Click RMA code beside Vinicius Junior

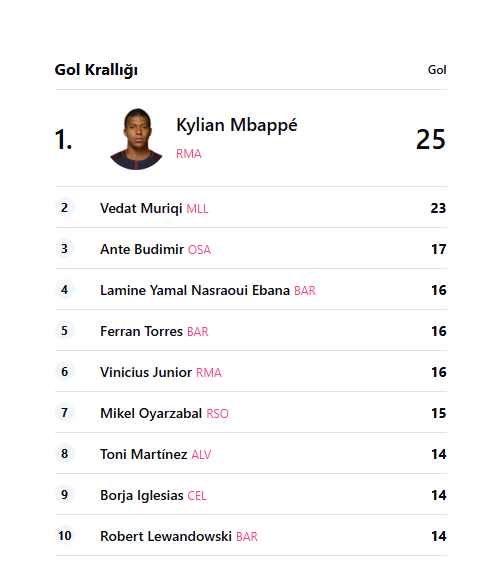(x=209, y=372)
